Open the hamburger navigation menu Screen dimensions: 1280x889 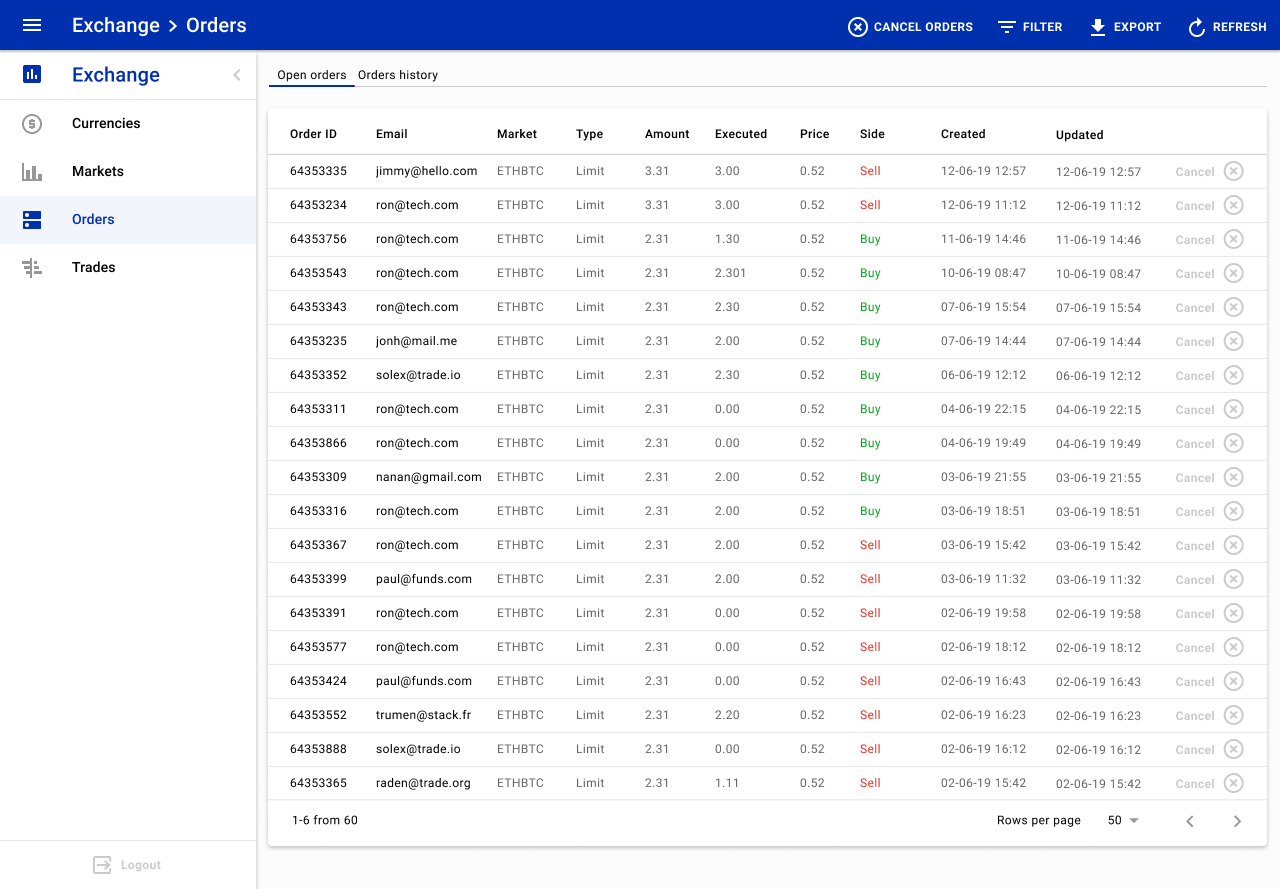pos(32,25)
